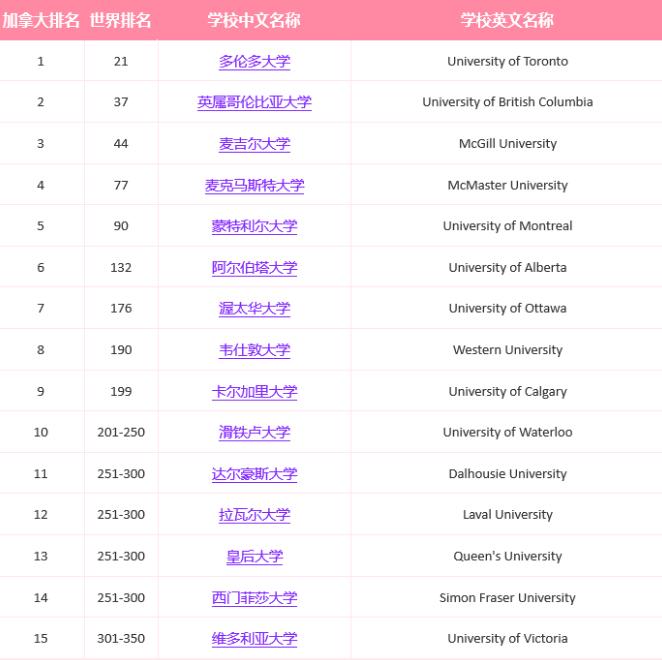
Task: Click Canada rank 15 in Victoria row
Action: 41,638
